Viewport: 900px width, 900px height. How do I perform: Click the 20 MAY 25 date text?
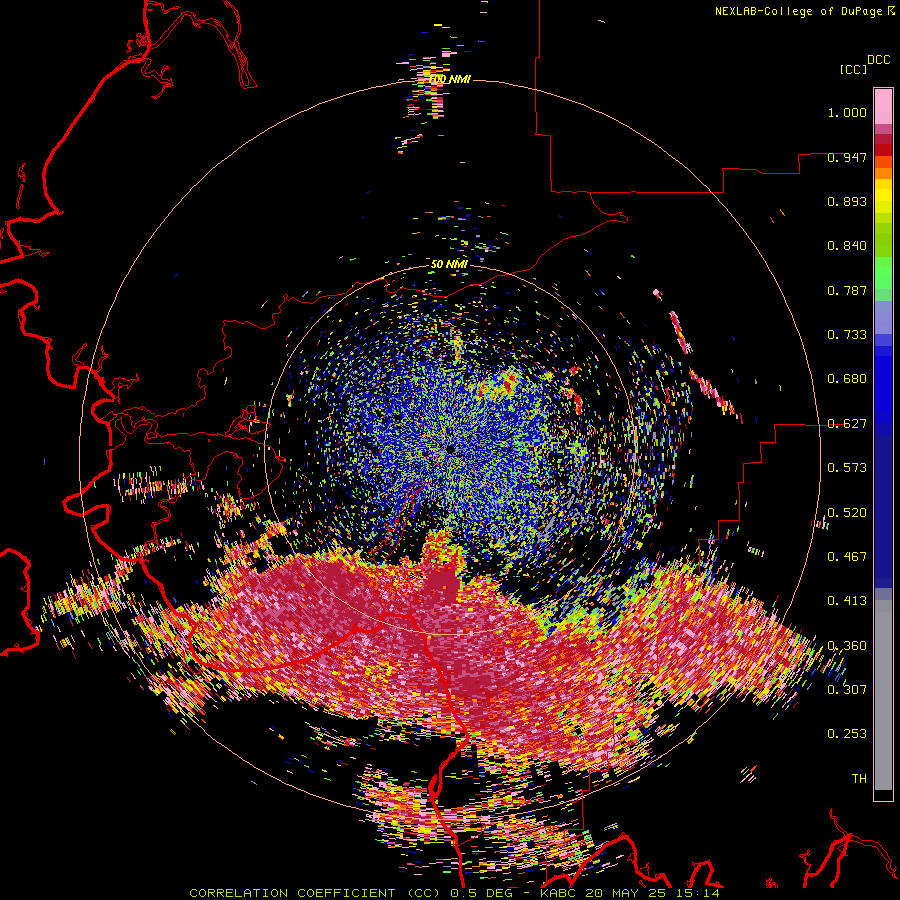pyautogui.click(x=626, y=893)
